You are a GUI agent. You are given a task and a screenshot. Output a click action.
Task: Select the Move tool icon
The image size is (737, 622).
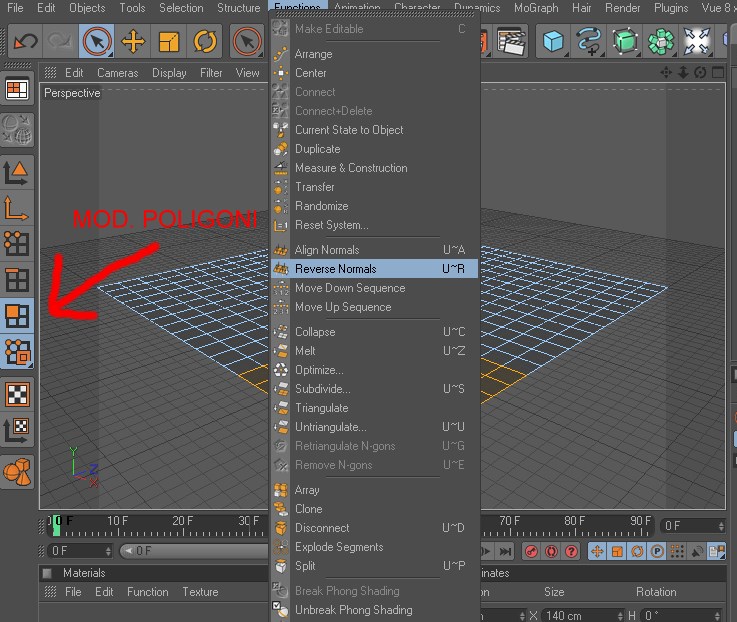point(133,41)
